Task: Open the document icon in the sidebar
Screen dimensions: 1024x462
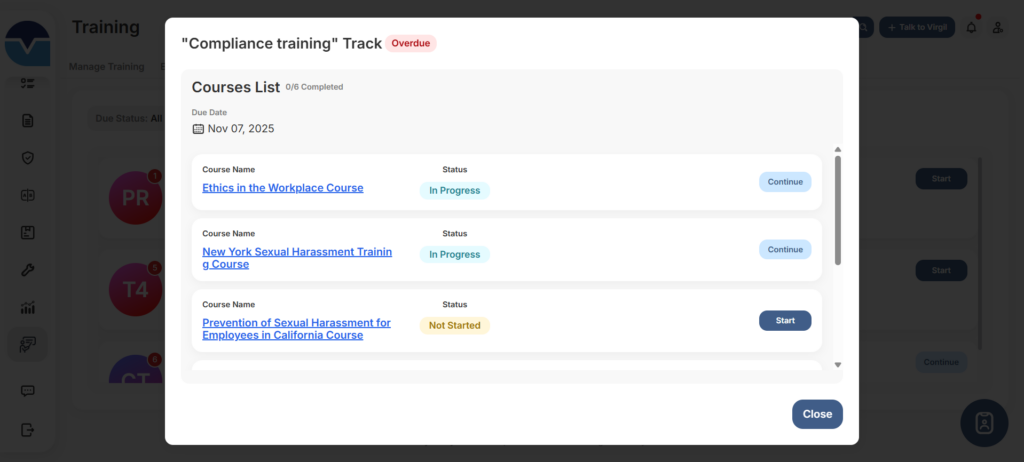Action: pos(28,121)
